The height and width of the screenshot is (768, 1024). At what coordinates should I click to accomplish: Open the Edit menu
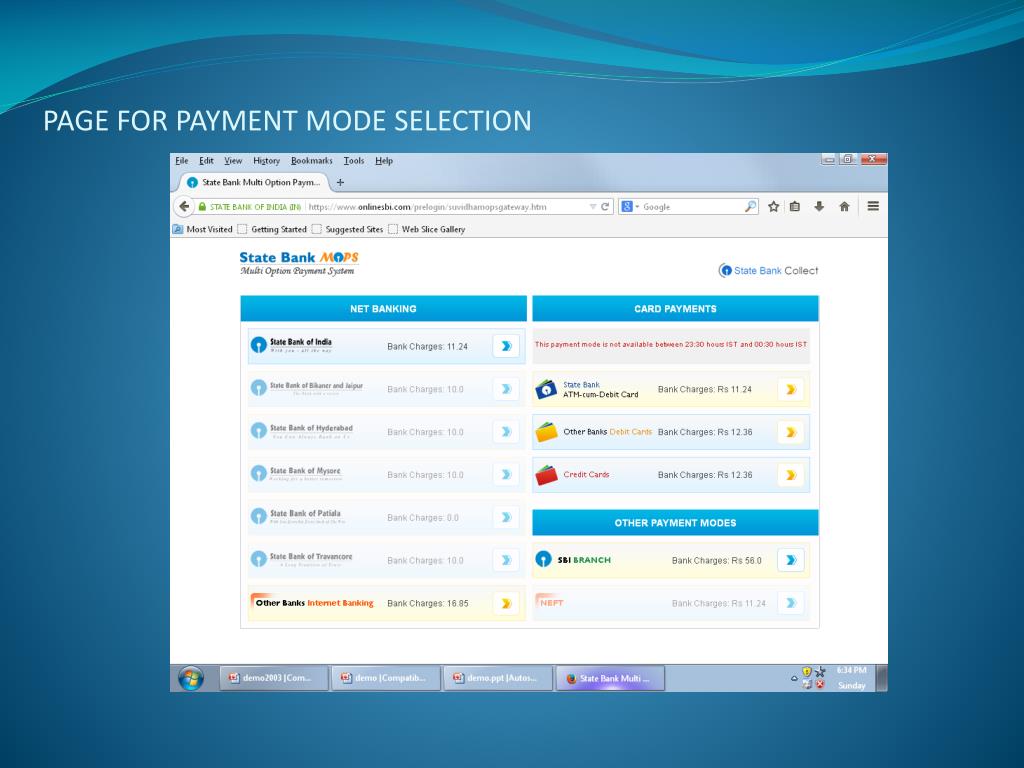coord(206,161)
